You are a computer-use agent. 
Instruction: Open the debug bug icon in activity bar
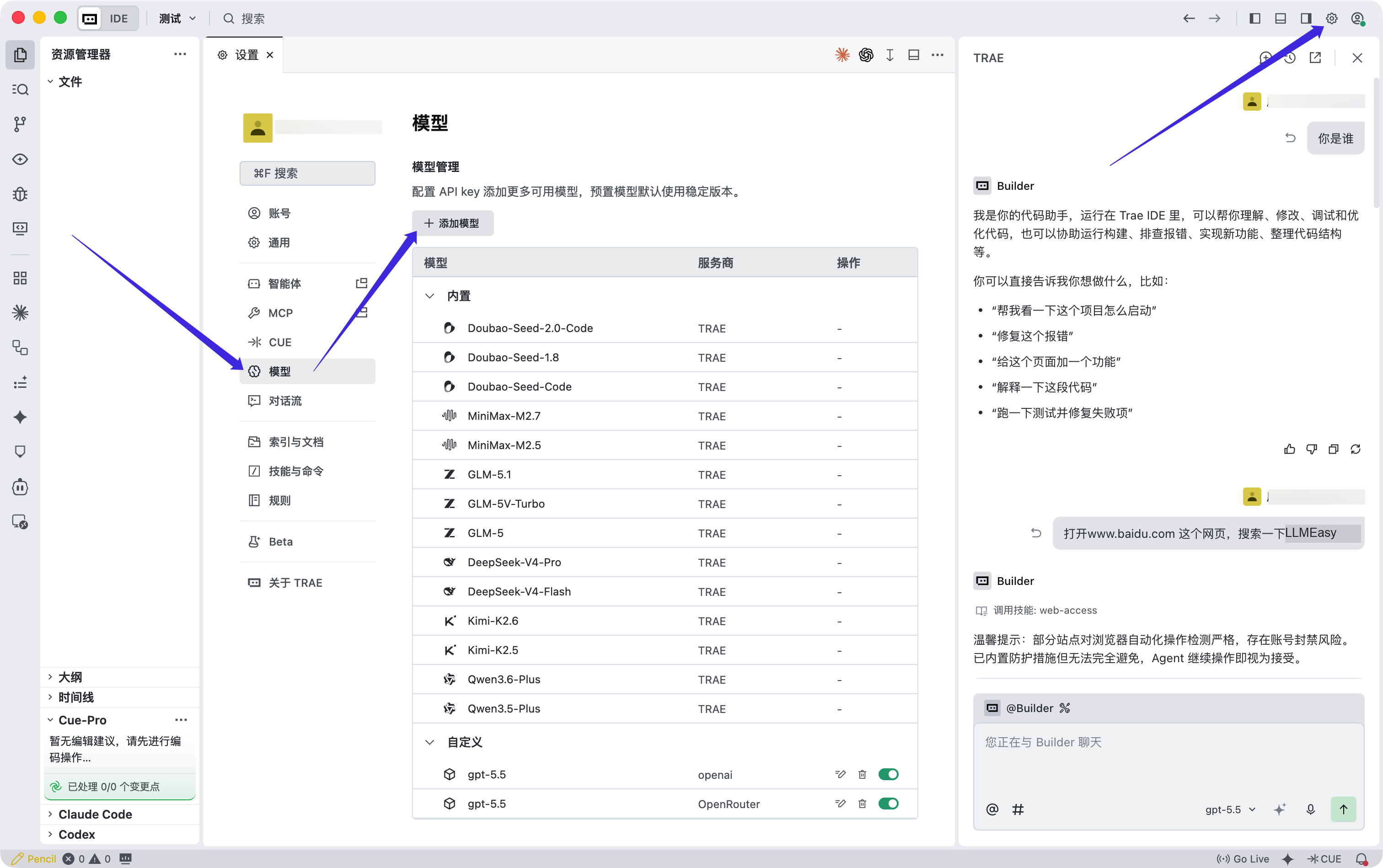click(20, 194)
